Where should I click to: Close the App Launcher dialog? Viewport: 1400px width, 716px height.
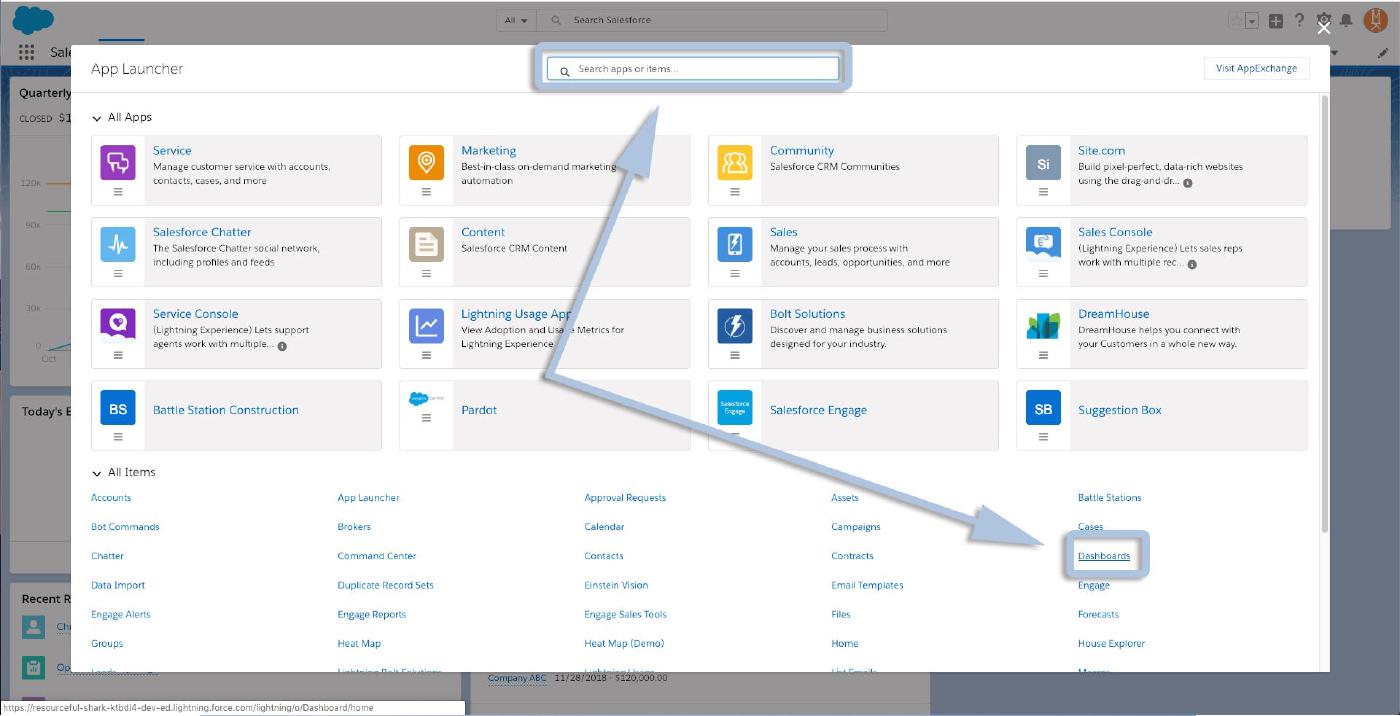point(1324,28)
